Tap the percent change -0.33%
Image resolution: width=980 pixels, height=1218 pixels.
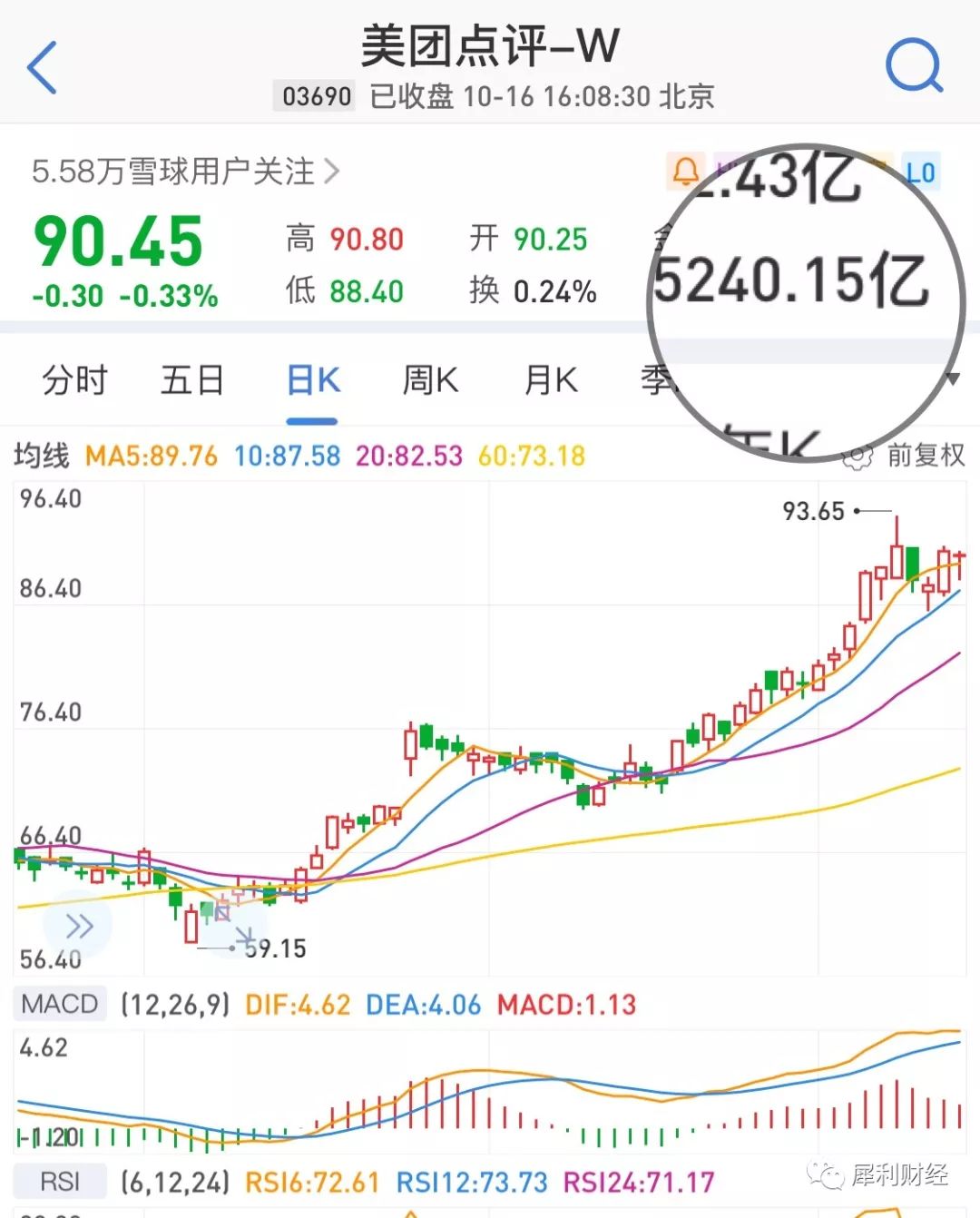coord(169,296)
